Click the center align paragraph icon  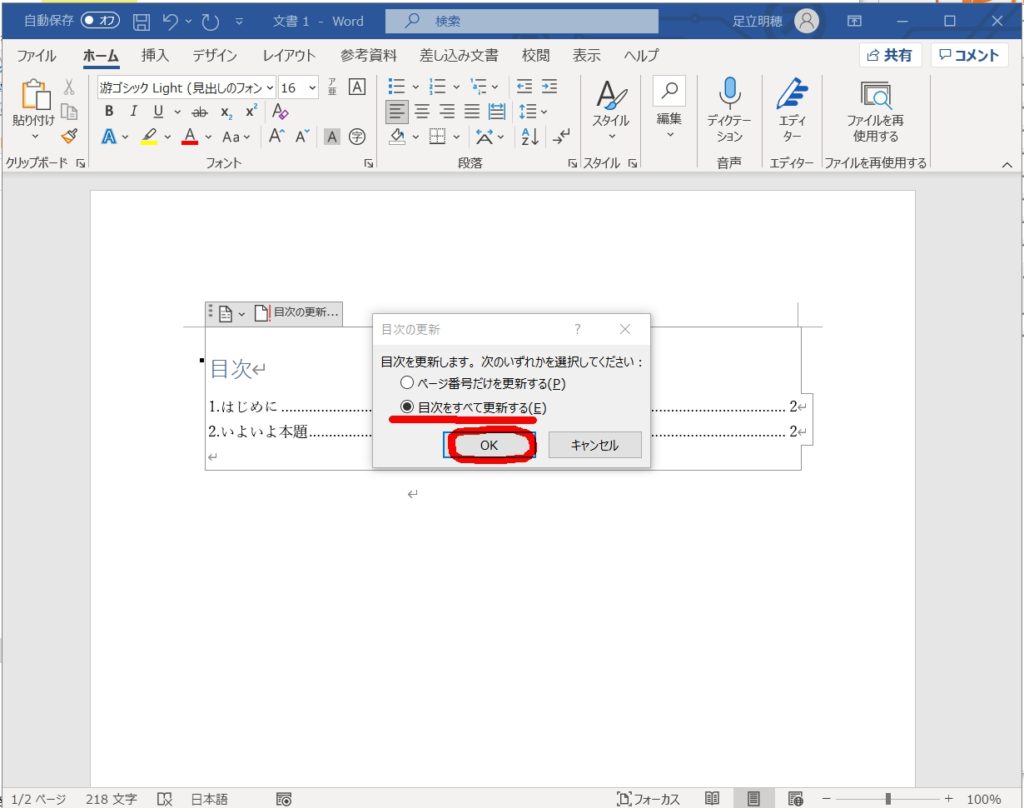click(x=423, y=112)
